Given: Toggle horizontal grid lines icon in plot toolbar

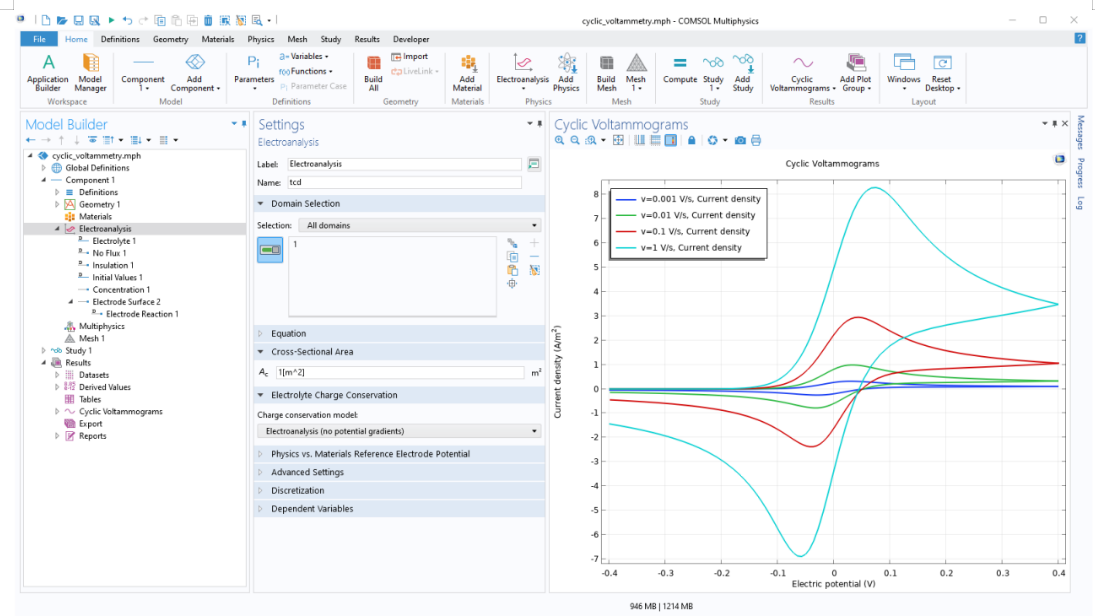Looking at the screenshot, I should pos(655,140).
